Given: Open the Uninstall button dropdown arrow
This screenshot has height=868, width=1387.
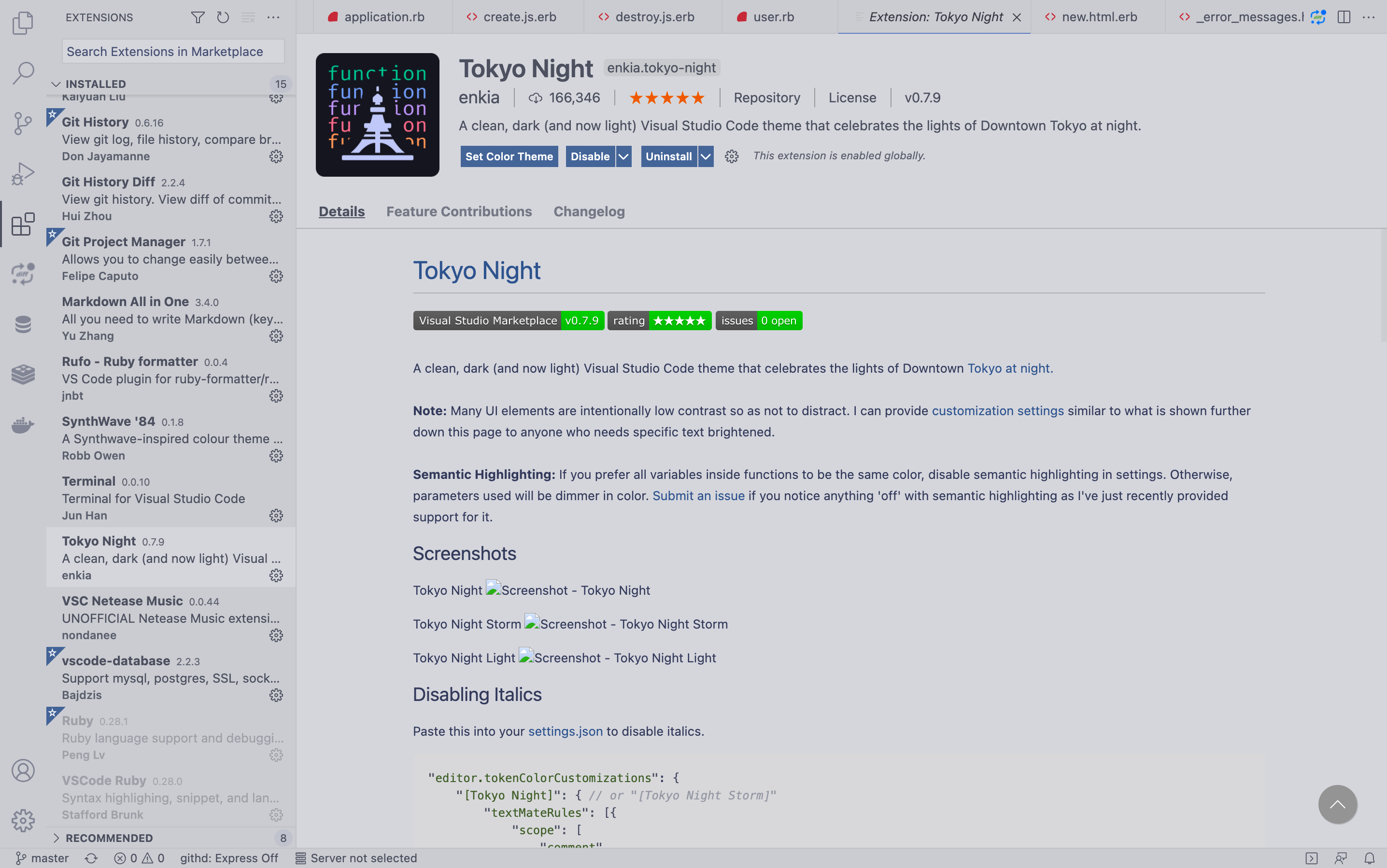Looking at the screenshot, I should tap(706, 156).
